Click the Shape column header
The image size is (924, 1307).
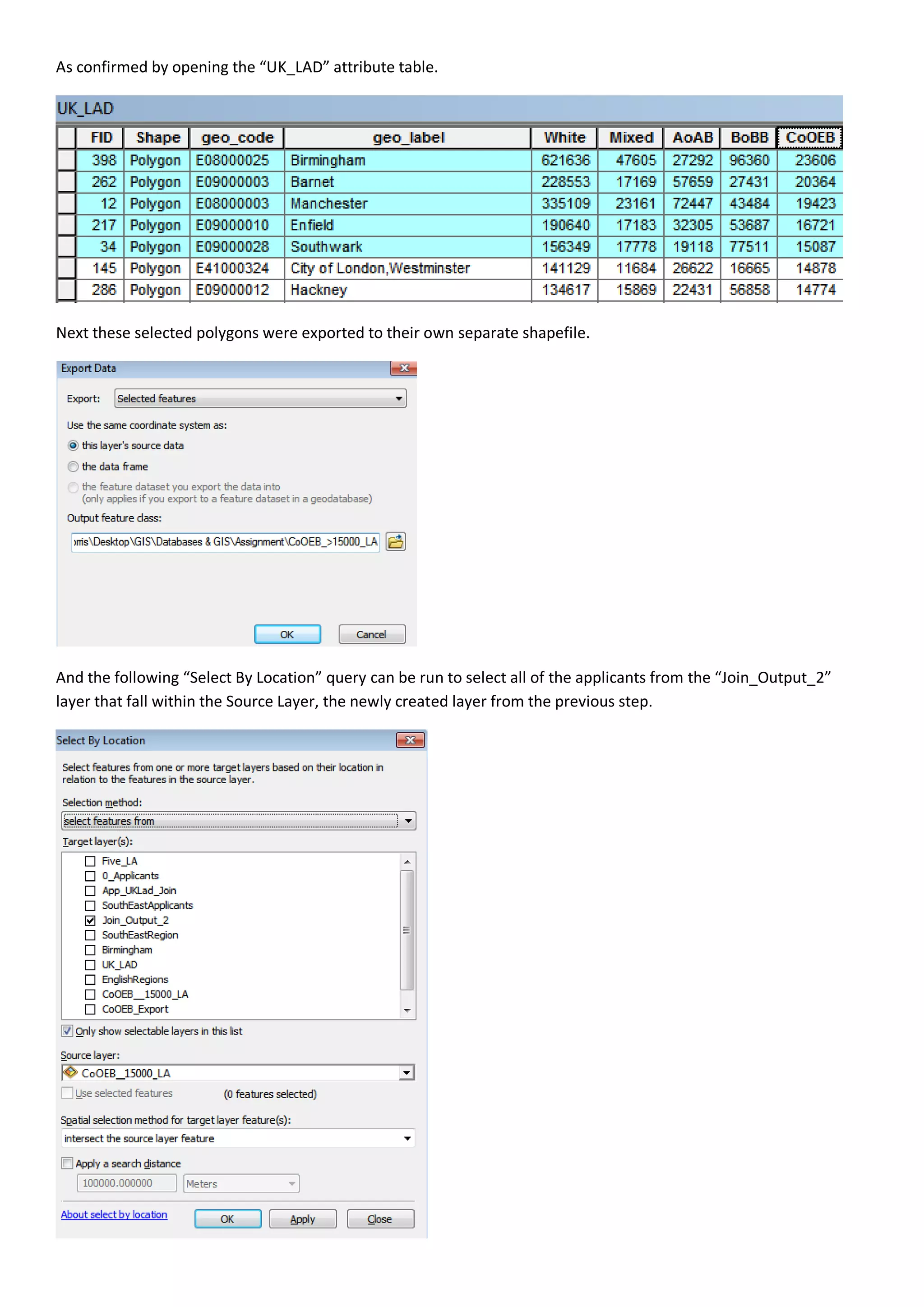(157, 138)
